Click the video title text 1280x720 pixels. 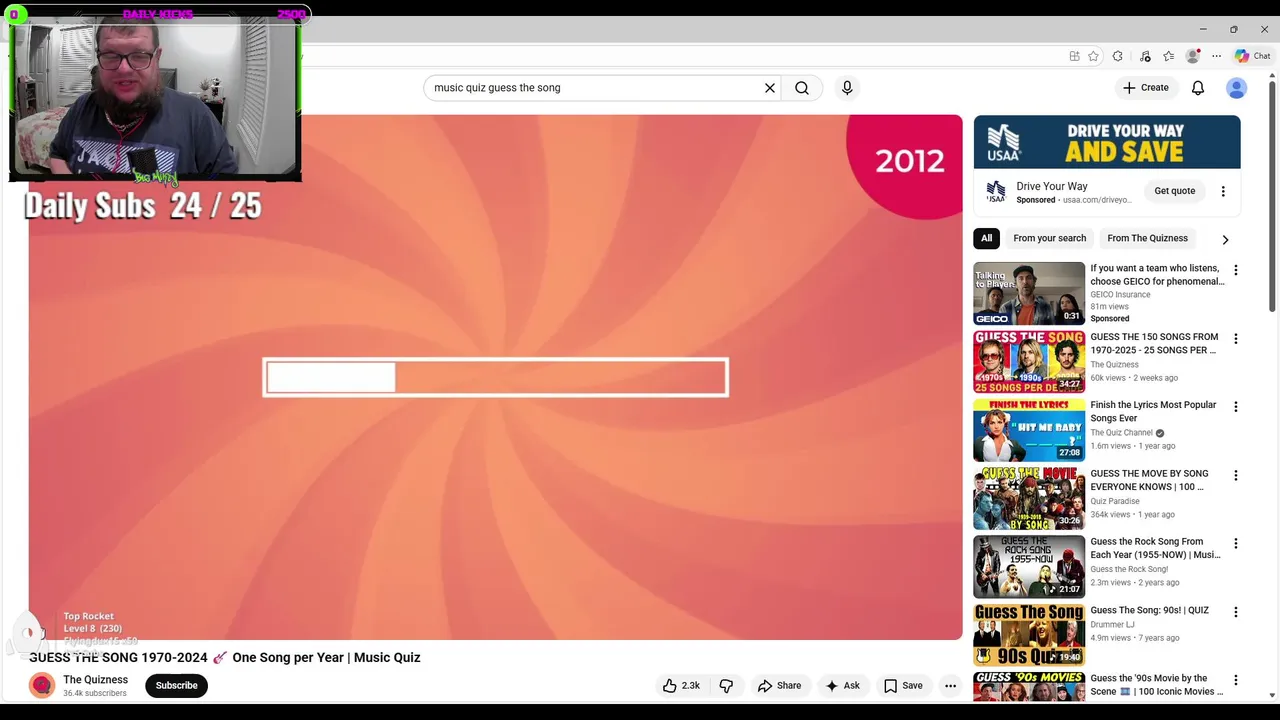[225, 658]
